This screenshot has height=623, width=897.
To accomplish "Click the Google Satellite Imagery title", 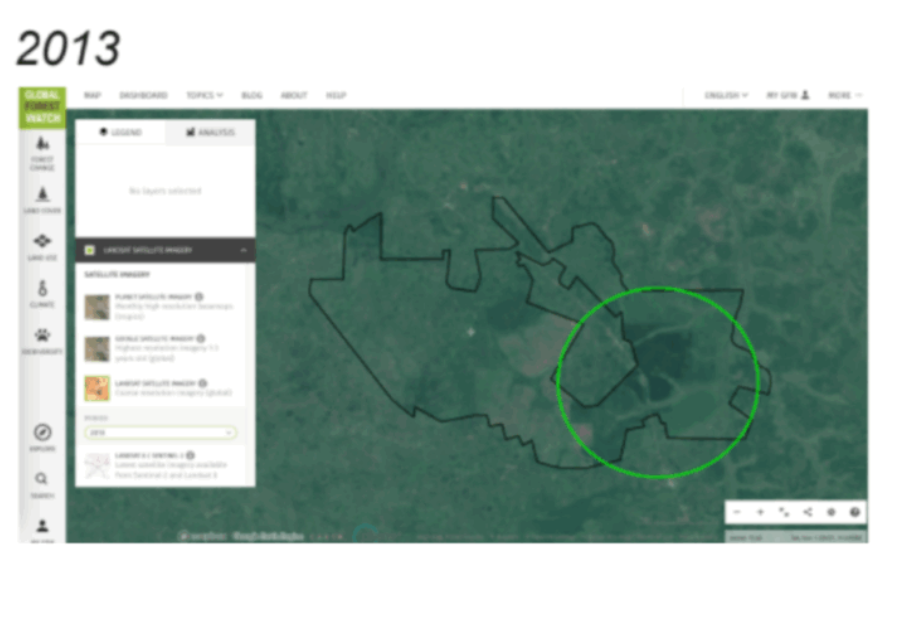I will tap(154, 338).
